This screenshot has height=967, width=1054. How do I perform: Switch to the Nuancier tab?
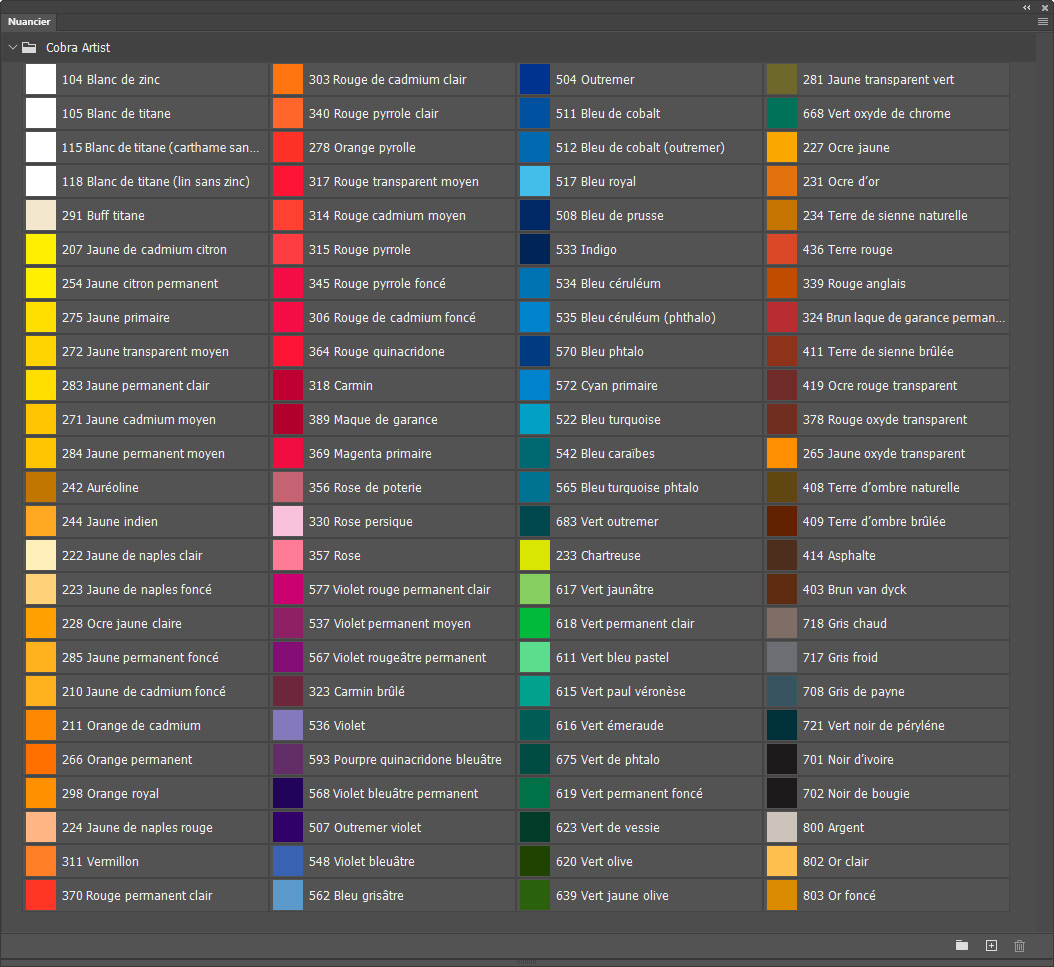coord(29,22)
